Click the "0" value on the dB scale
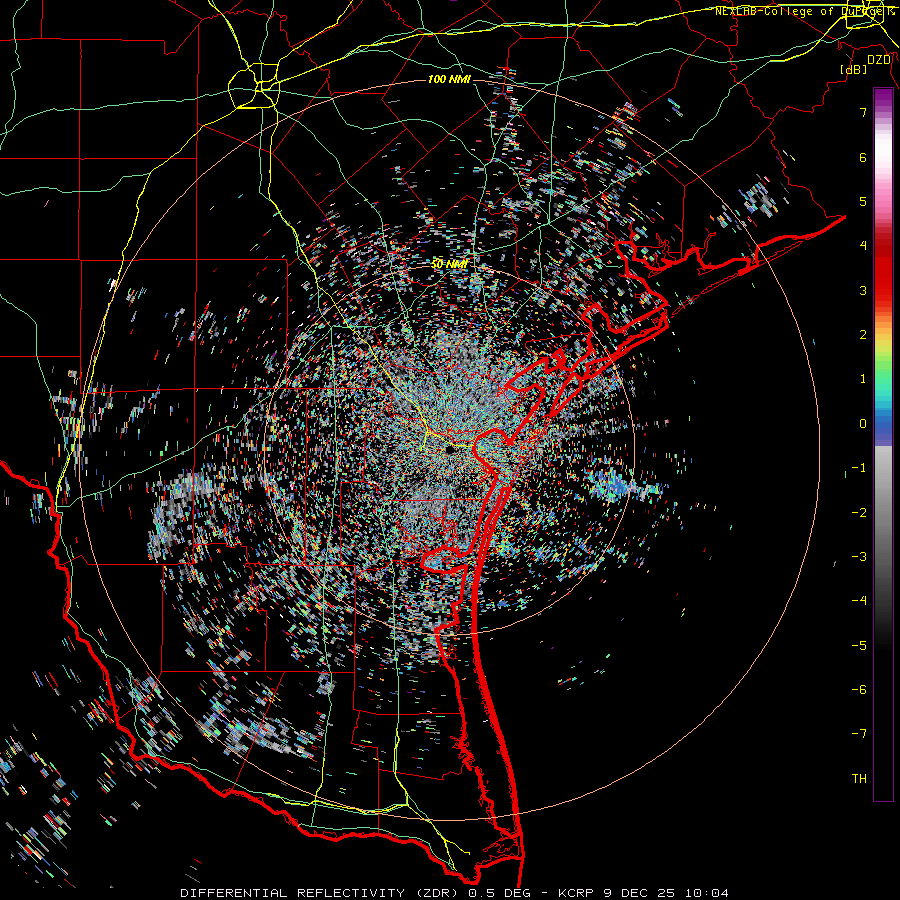Viewport: 900px width, 900px height. 863,424
